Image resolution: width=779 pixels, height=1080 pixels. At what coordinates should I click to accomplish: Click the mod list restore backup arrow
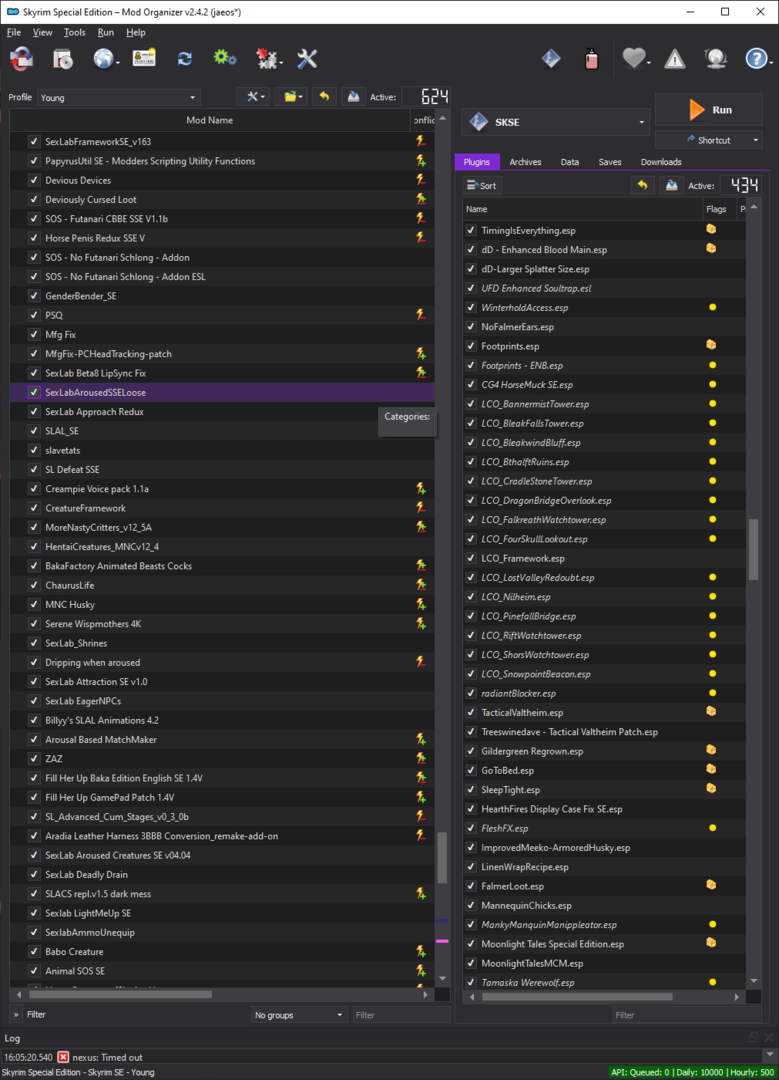tap(324, 97)
